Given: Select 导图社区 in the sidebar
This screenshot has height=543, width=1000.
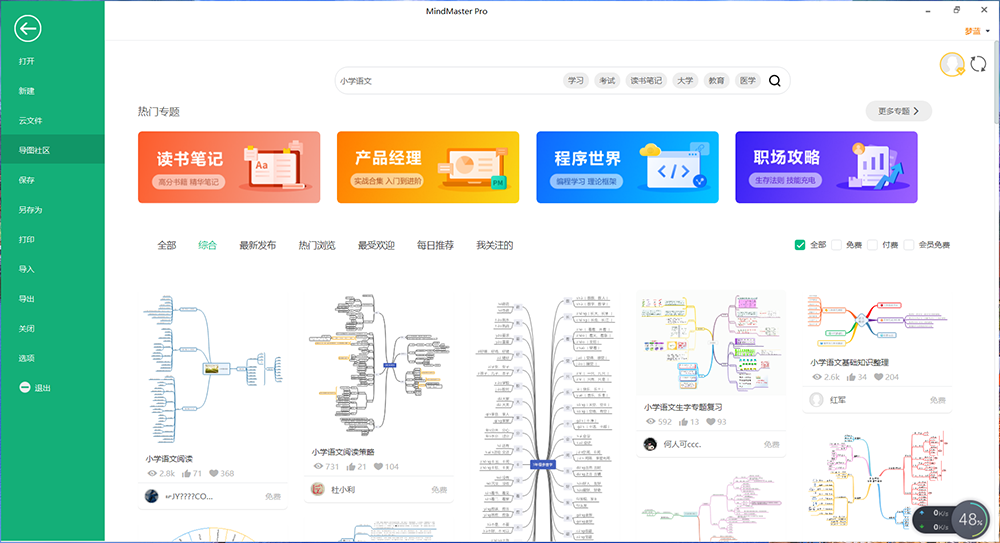Looking at the screenshot, I should pos(52,150).
